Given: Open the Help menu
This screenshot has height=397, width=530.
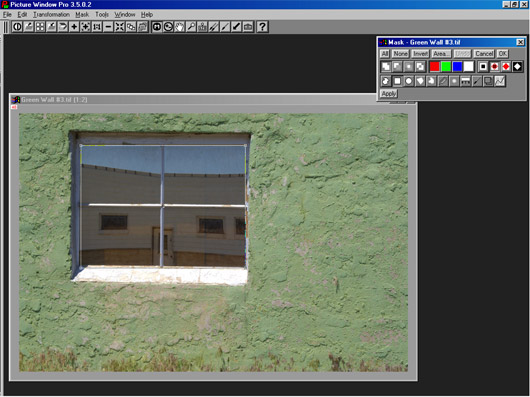Looking at the screenshot, I should [x=147, y=15].
